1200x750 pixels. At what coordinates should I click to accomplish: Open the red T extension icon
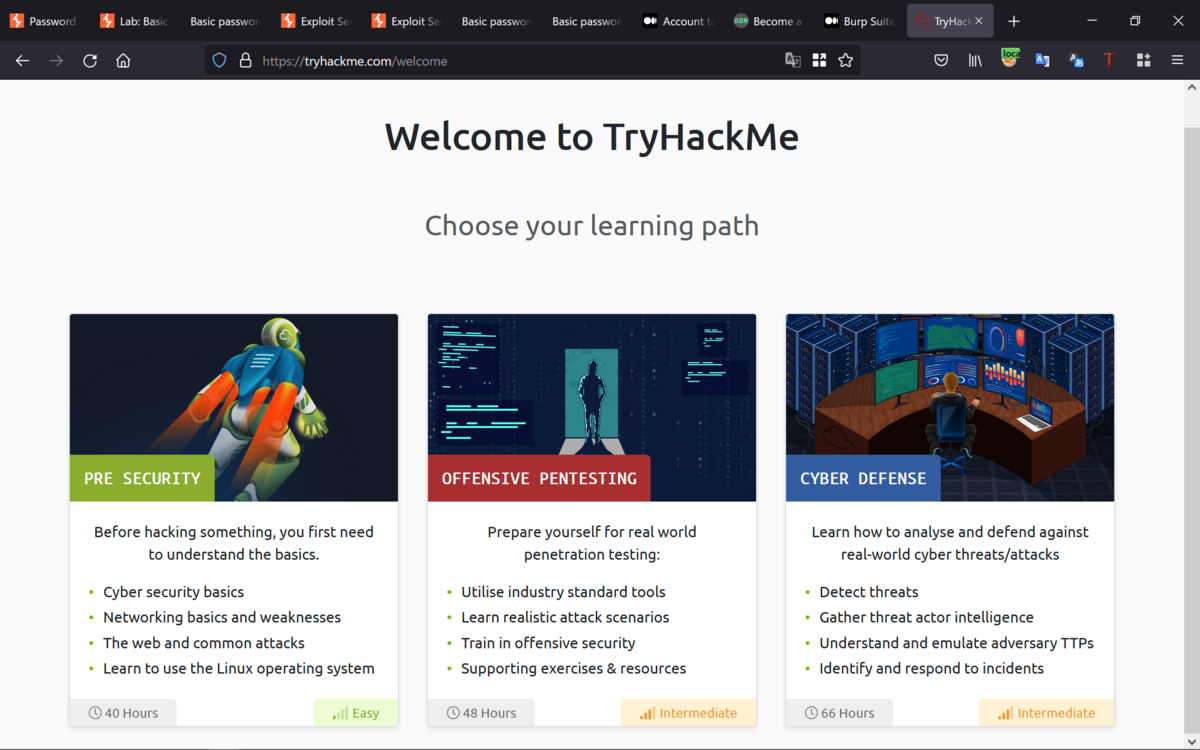[1109, 61]
